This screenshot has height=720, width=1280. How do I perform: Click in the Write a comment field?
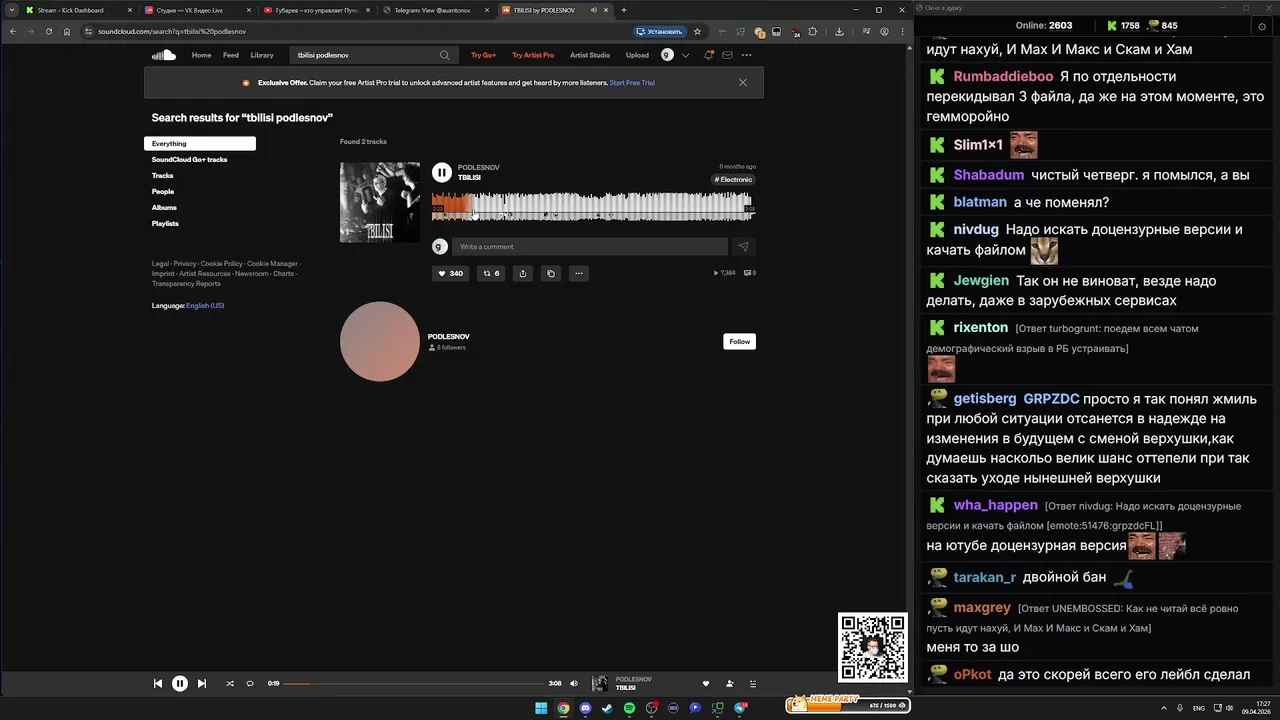click(x=590, y=246)
